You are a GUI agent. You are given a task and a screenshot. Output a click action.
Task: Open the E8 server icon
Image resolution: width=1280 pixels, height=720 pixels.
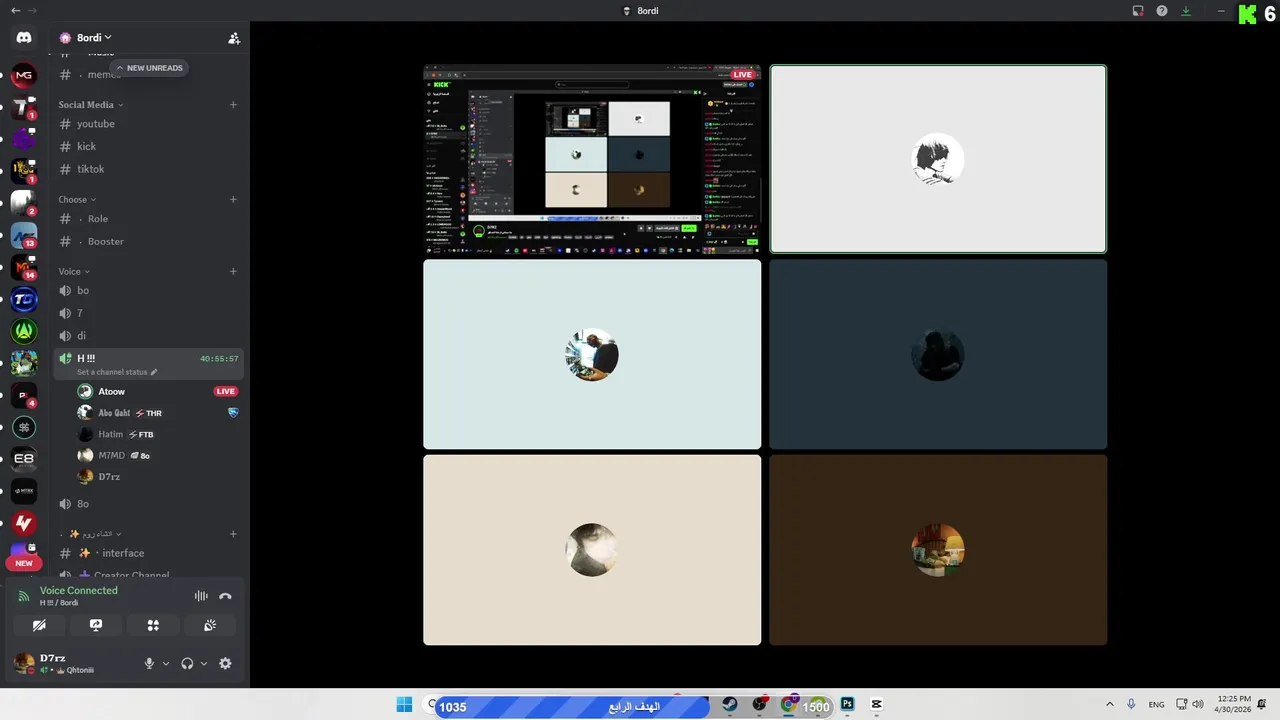point(24,459)
